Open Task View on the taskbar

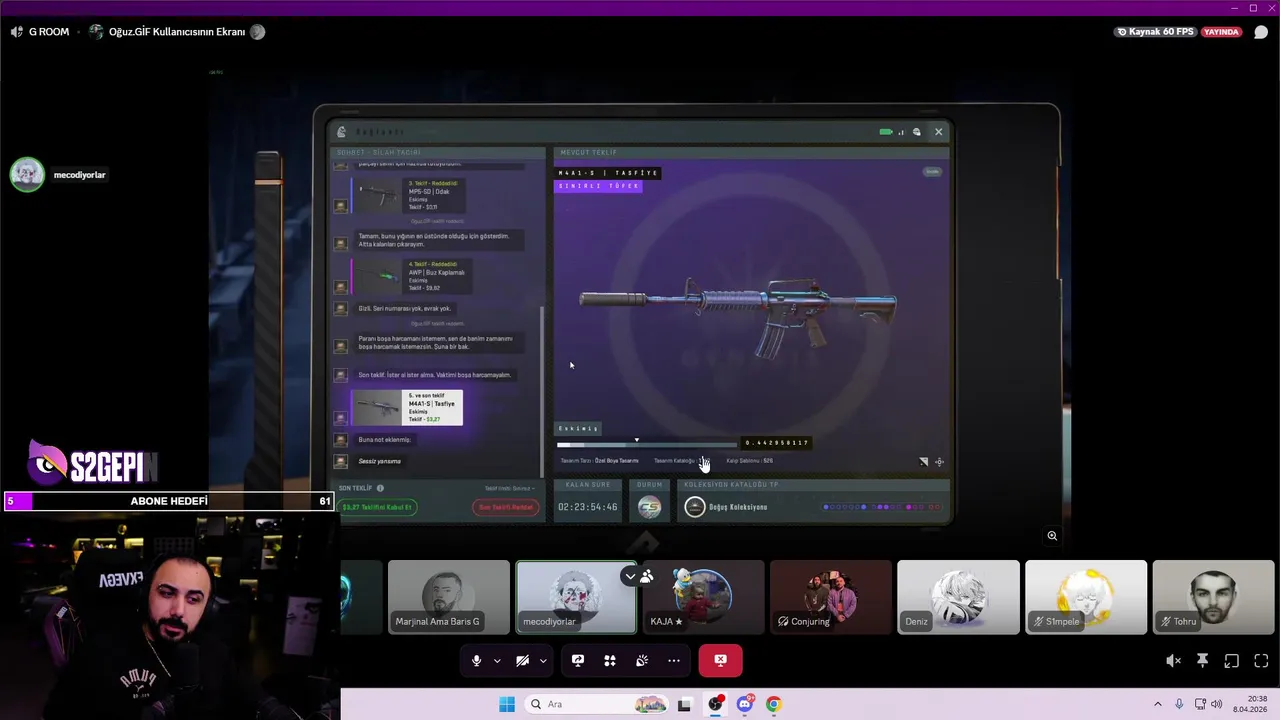point(684,704)
